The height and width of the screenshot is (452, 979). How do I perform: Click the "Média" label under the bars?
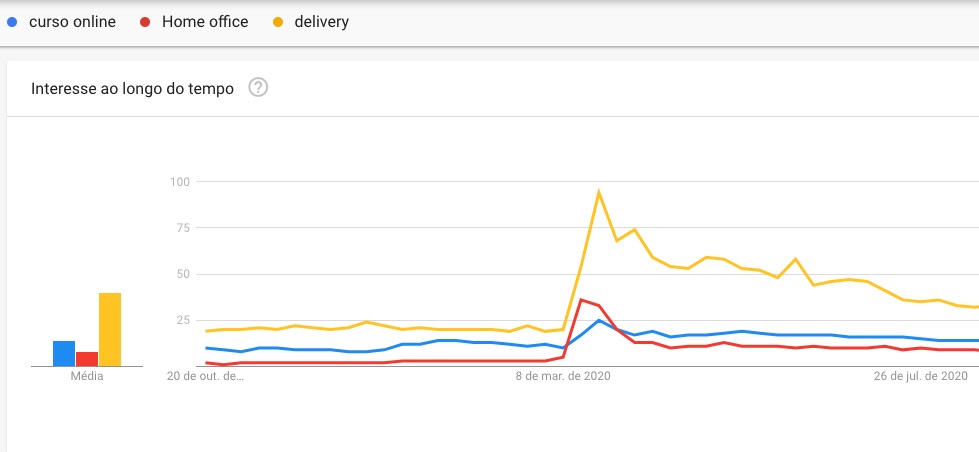87,377
